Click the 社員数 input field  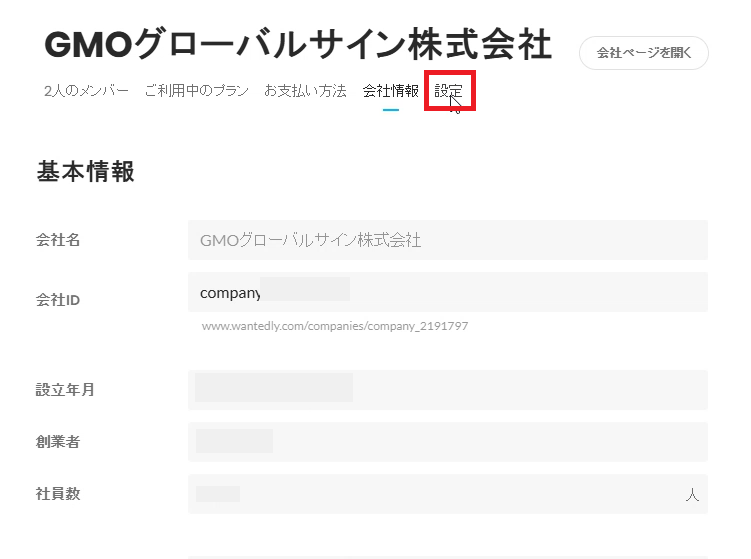(448, 494)
